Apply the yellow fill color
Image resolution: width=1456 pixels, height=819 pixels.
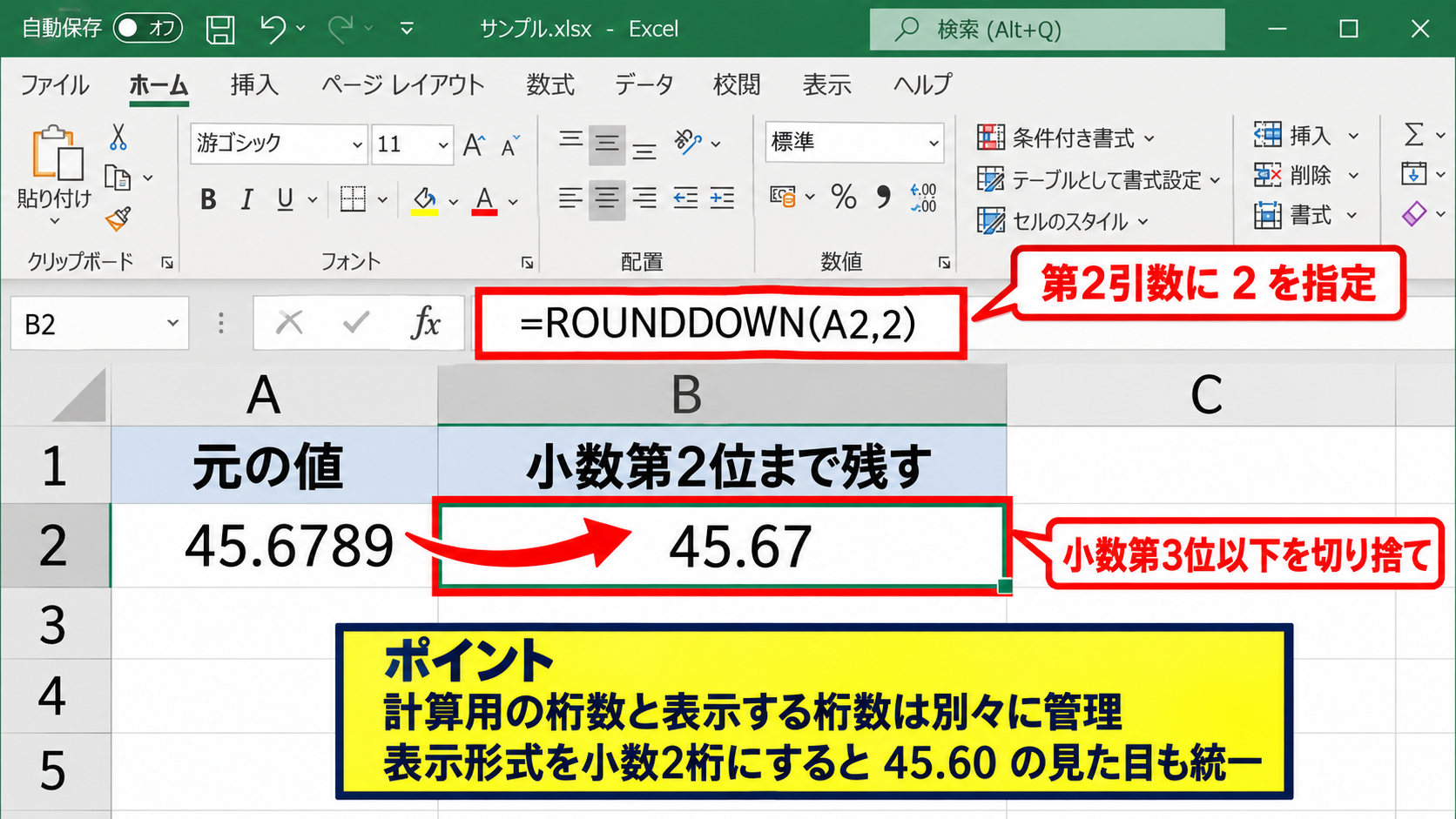click(x=424, y=200)
